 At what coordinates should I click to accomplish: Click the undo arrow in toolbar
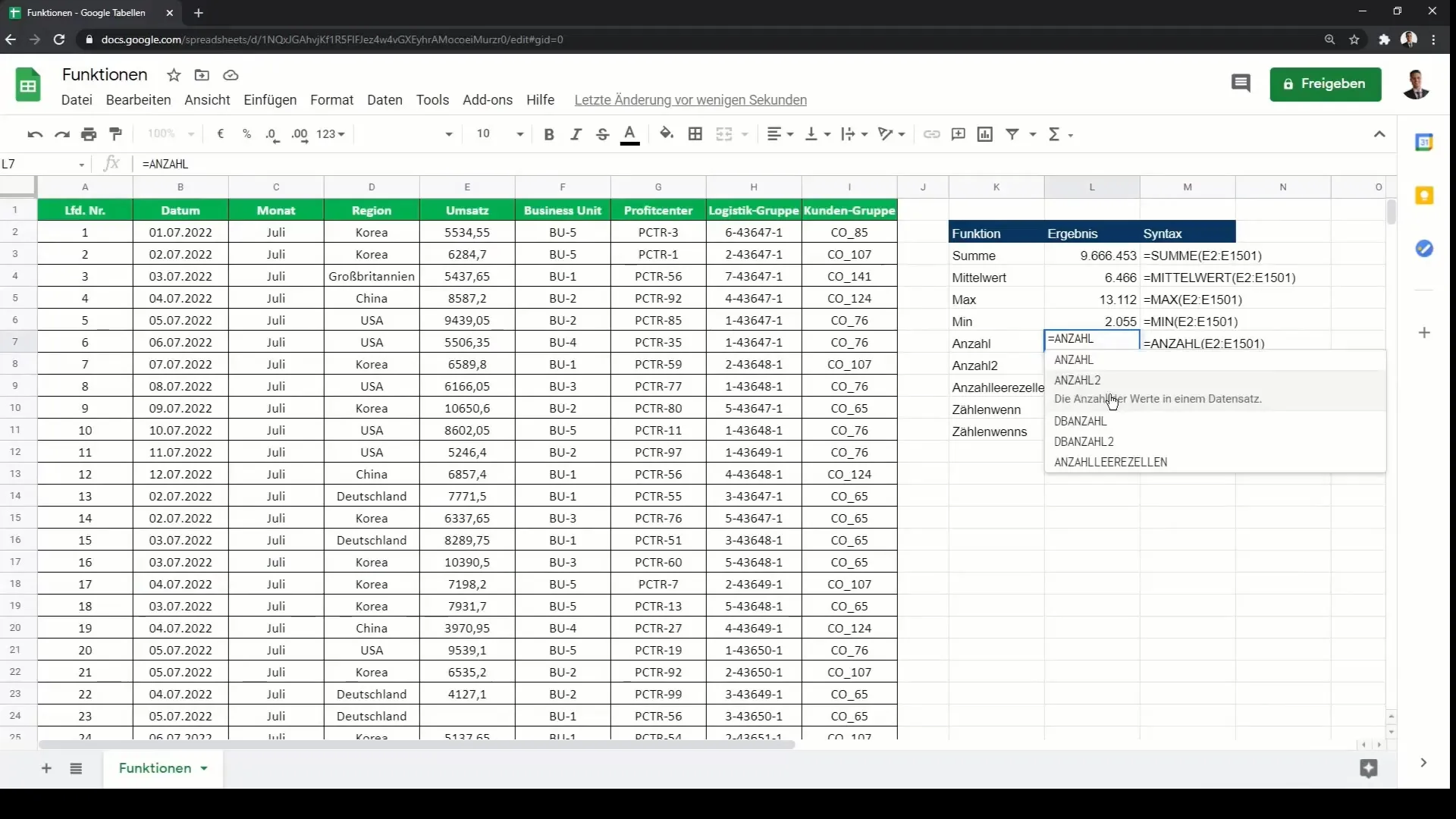(x=35, y=134)
